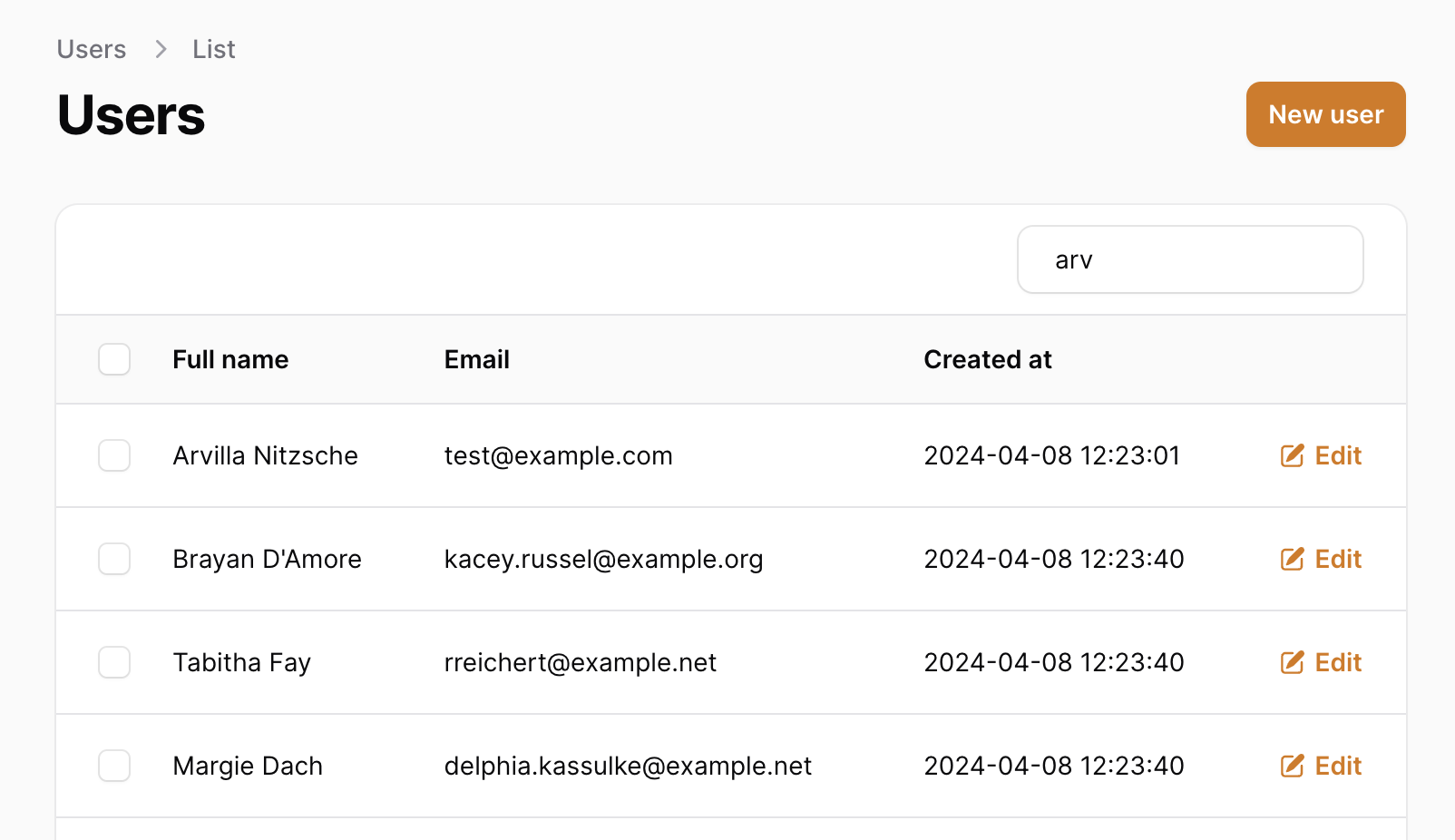The height and width of the screenshot is (840, 1455).
Task: Click the edit pencil icon for Brayan D'Amore
Action: click(x=1292, y=559)
